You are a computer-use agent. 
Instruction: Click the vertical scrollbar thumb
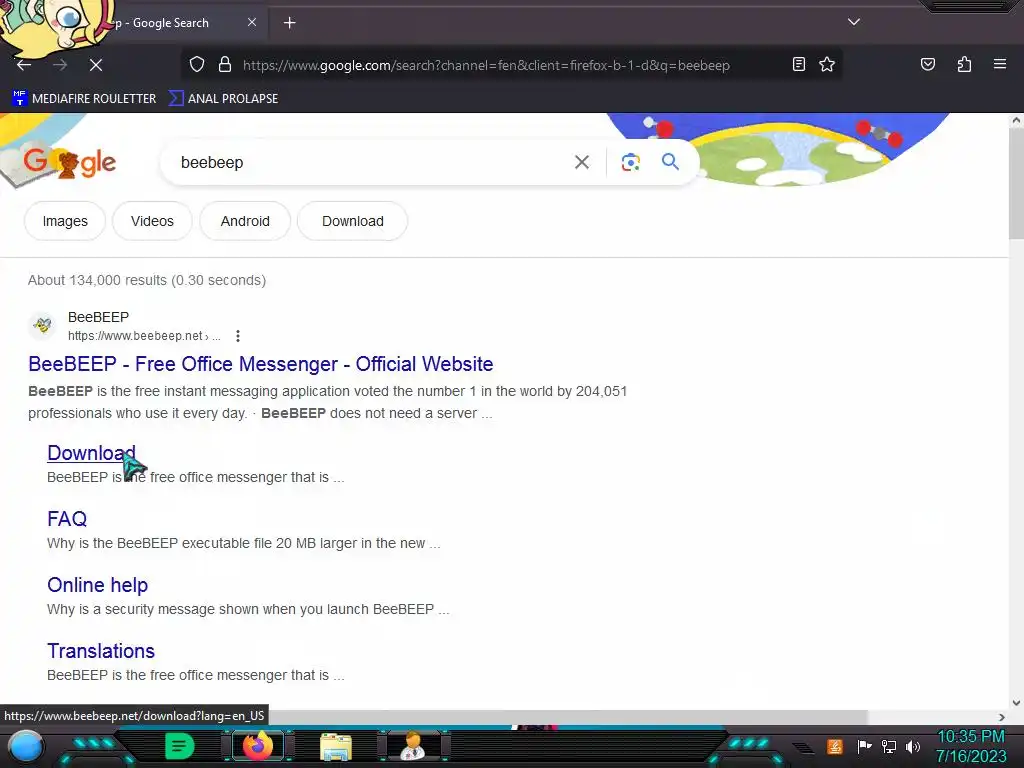click(1016, 185)
